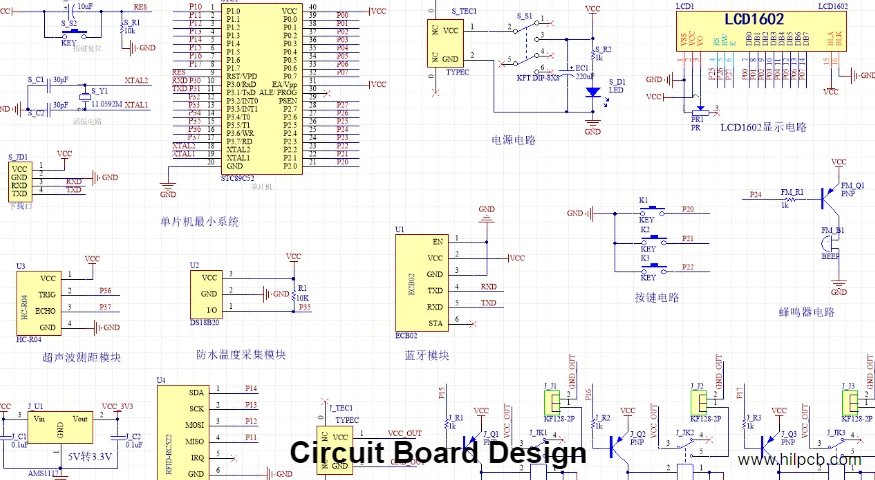Image resolution: width=875 pixels, height=480 pixels.
Task: Click the K2 push button switch
Action: 651,240
